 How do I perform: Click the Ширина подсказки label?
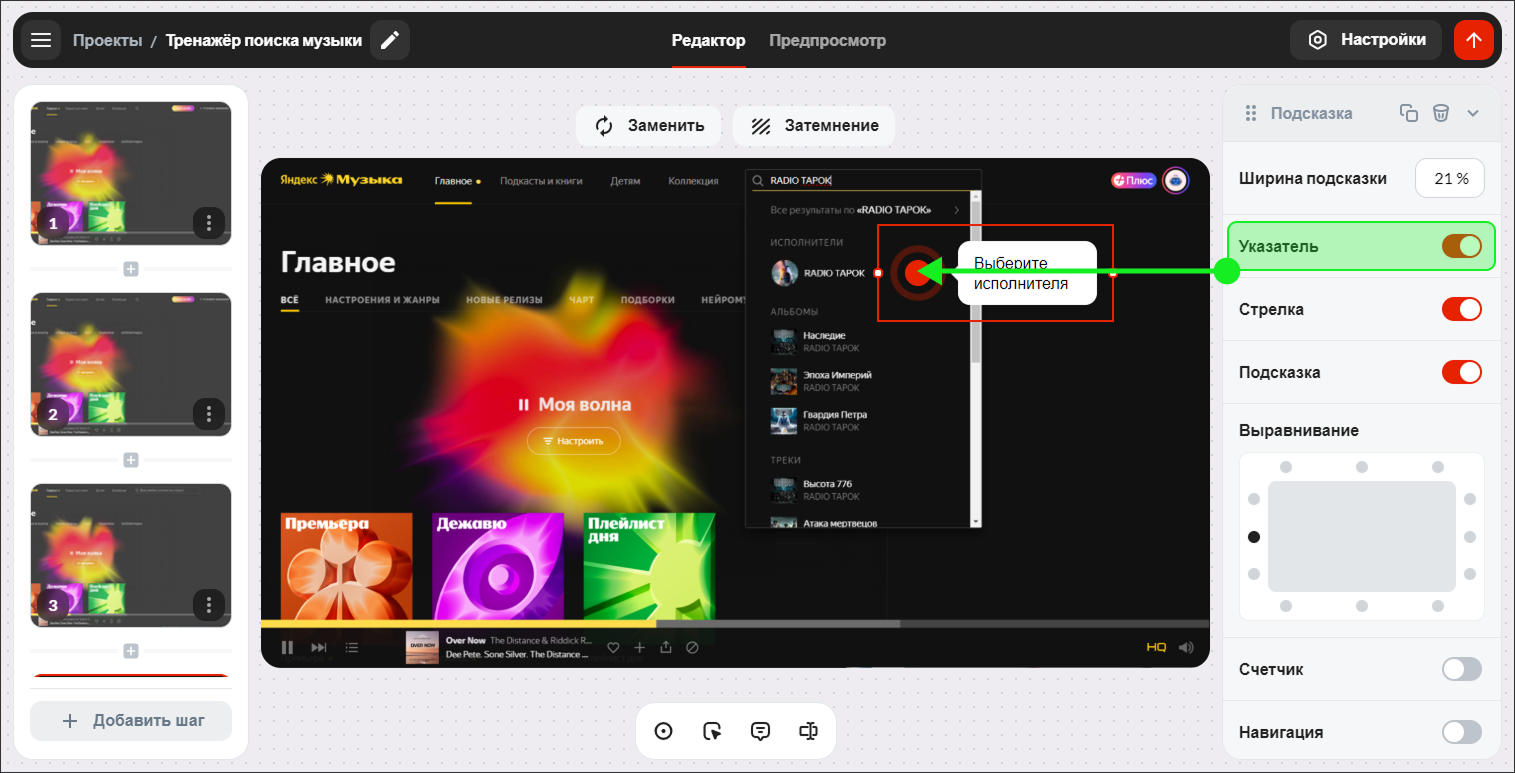click(x=1313, y=179)
